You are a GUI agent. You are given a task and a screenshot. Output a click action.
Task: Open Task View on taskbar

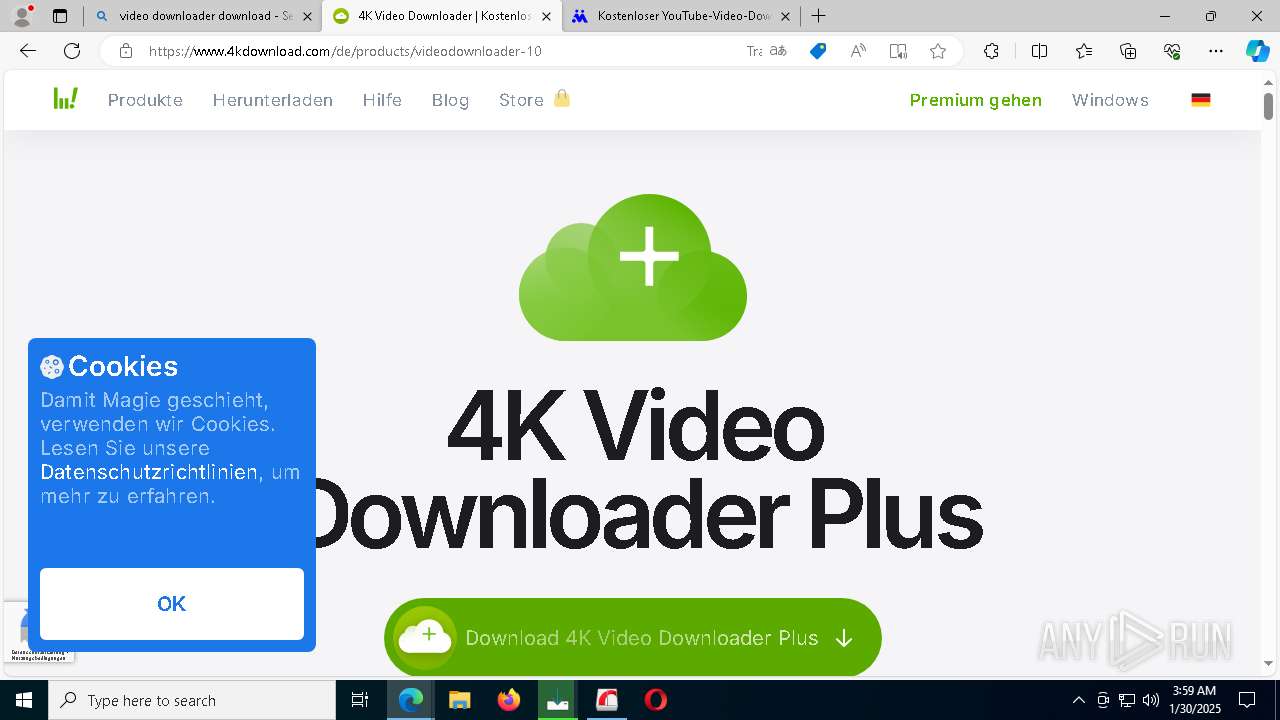click(x=360, y=700)
